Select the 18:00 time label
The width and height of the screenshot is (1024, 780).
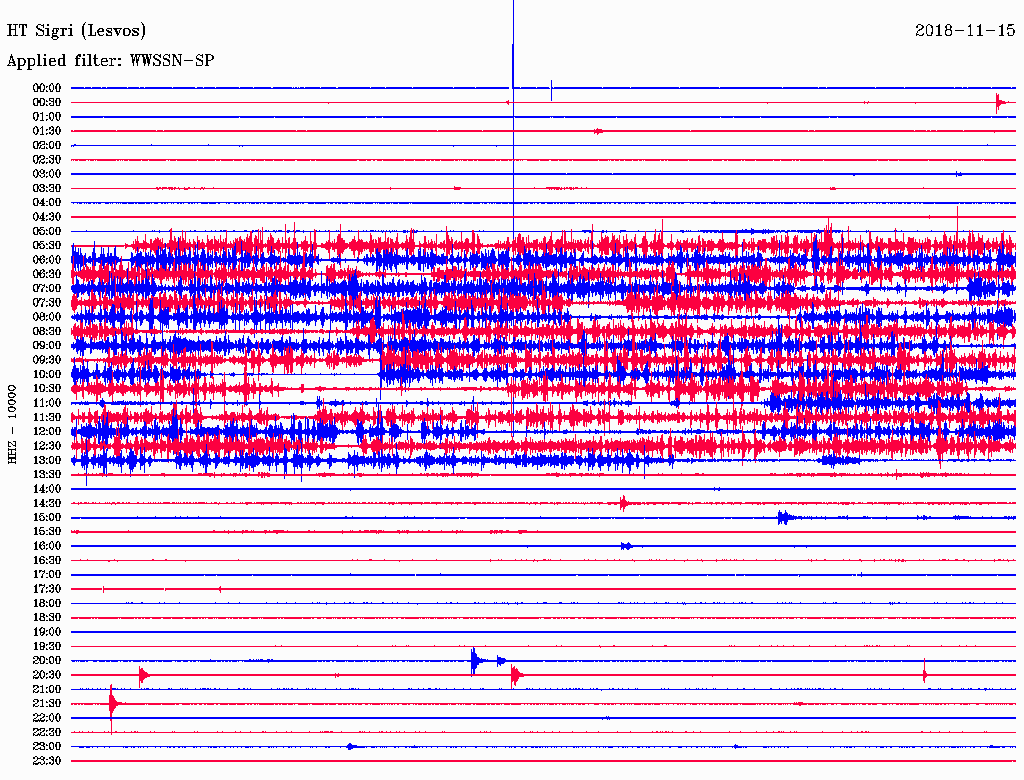pos(47,604)
